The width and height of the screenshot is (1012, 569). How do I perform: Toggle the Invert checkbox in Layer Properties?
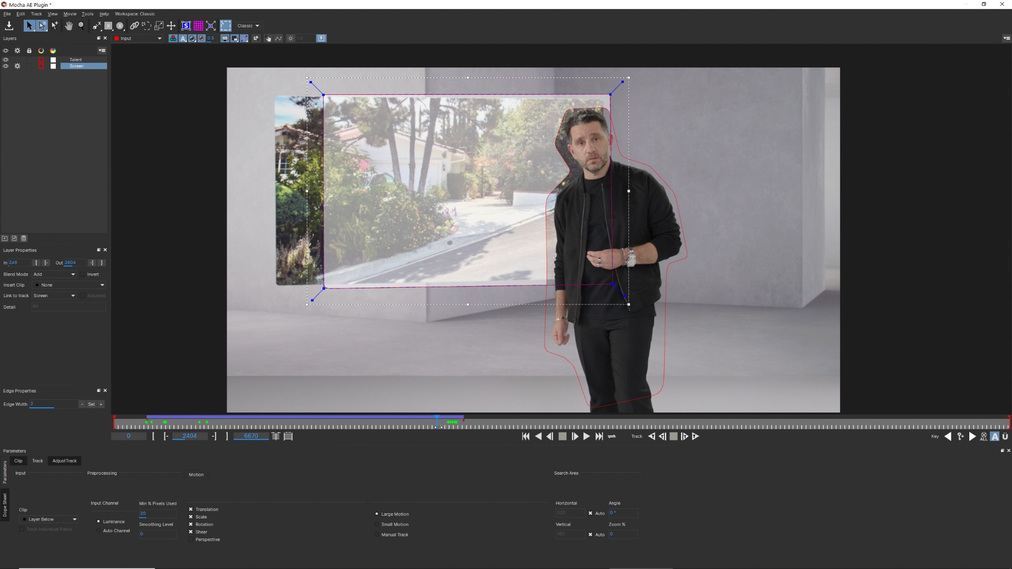pyautogui.click(x=93, y=274)
